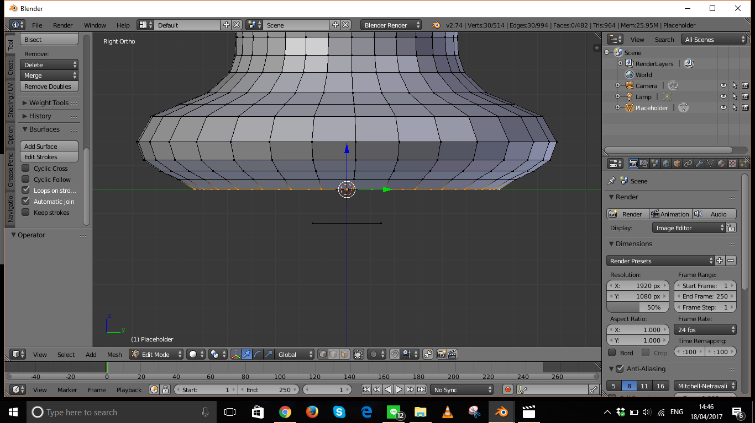Hide the Camera object via eye icon
Viewport: 755px width, 423px height.
click(x=723, y=86)
